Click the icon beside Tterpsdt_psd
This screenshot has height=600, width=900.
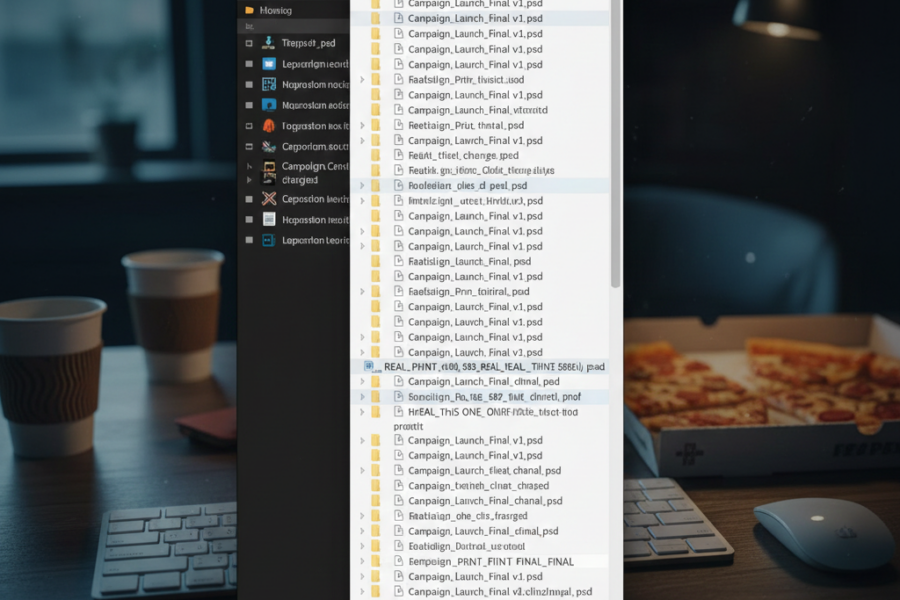pos(269,43)
